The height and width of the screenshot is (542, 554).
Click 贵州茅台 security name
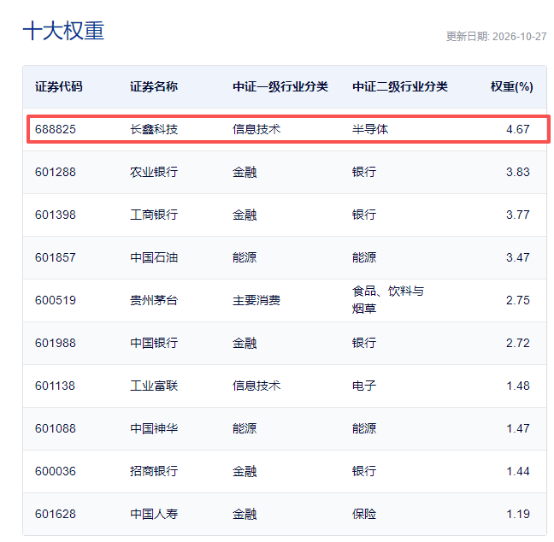pyautogui.click(x=154, y=300)
